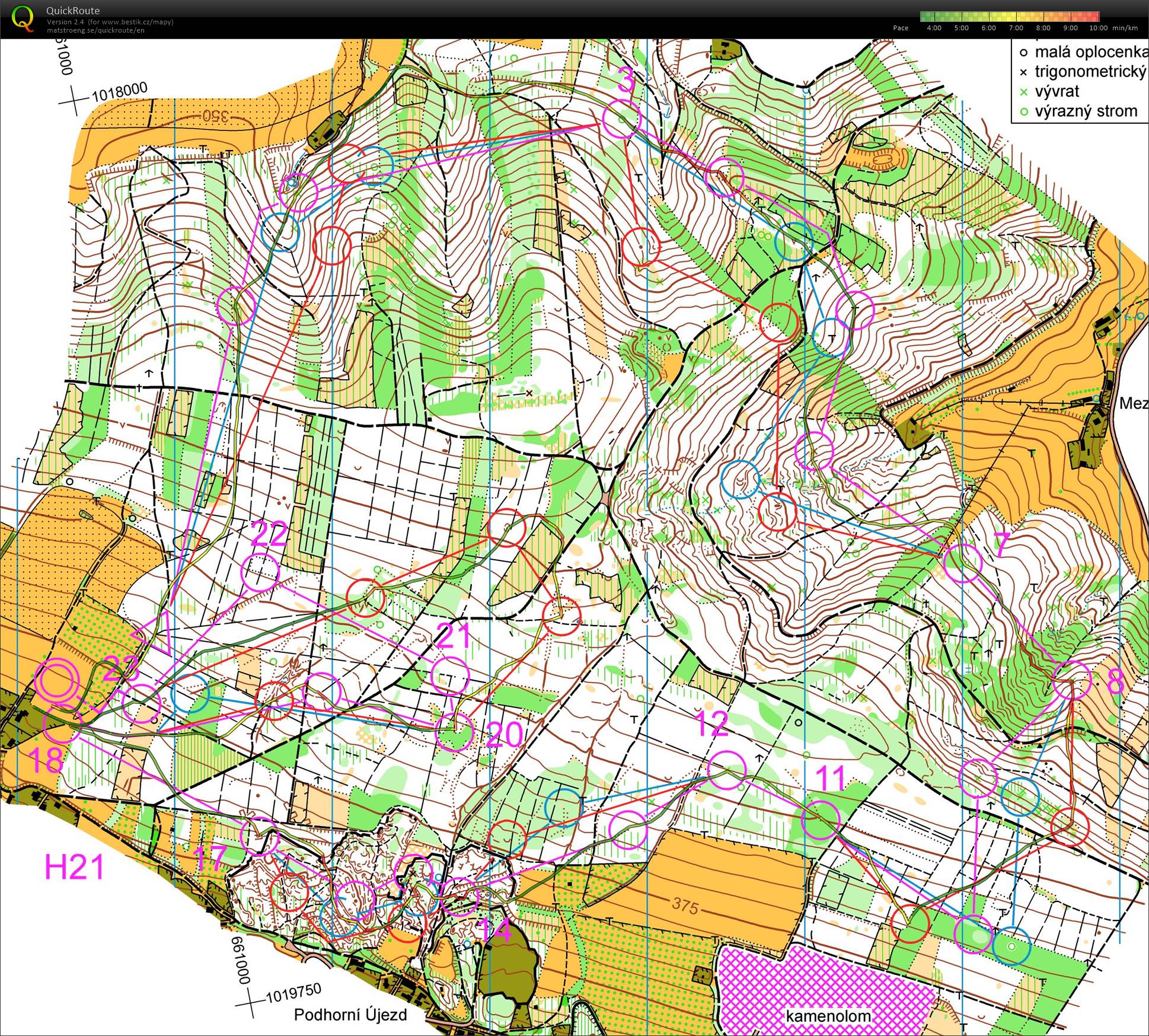Click the pace color gradient bar

(x=1010, y=17)
